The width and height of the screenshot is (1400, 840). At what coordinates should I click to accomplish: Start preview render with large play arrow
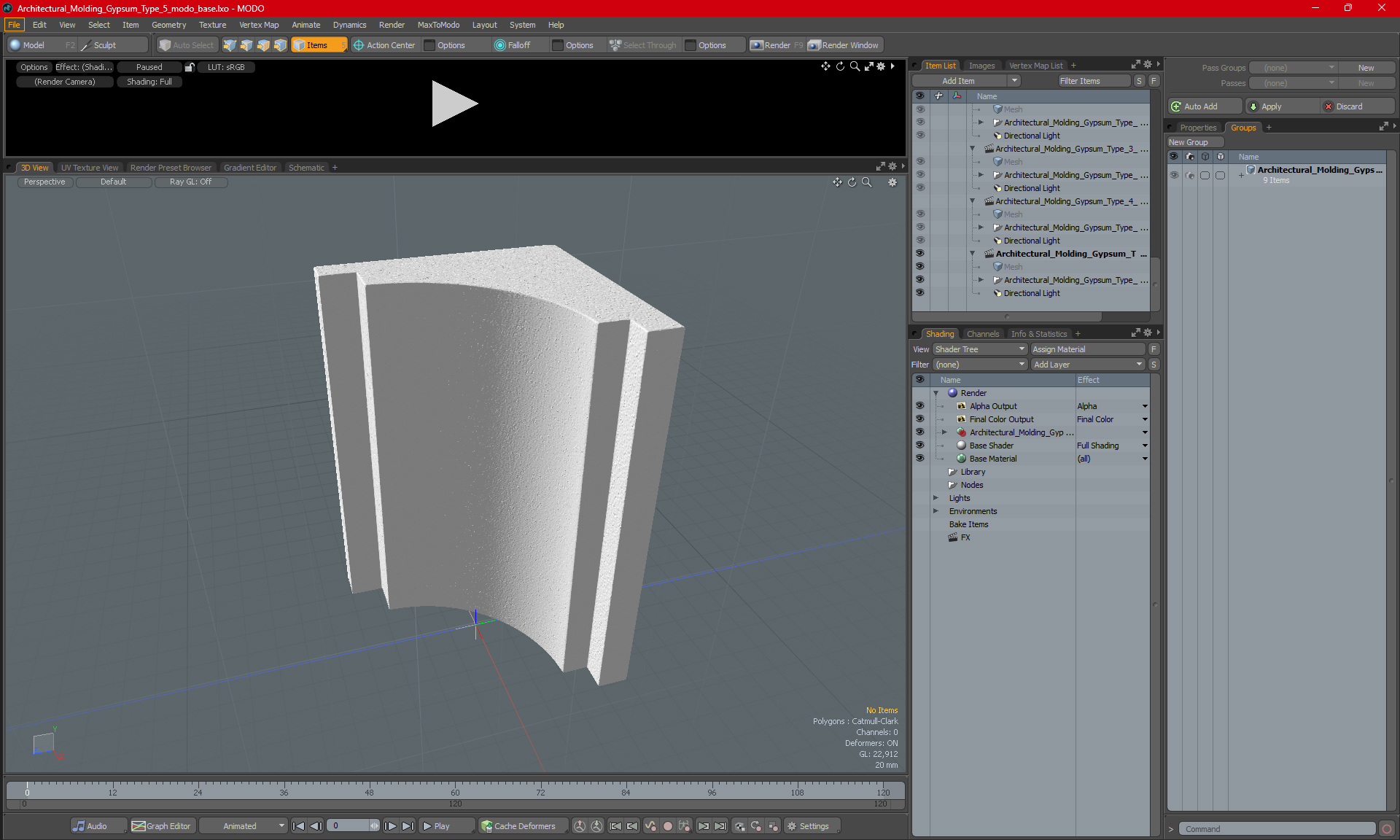click(x=454, y=104)
